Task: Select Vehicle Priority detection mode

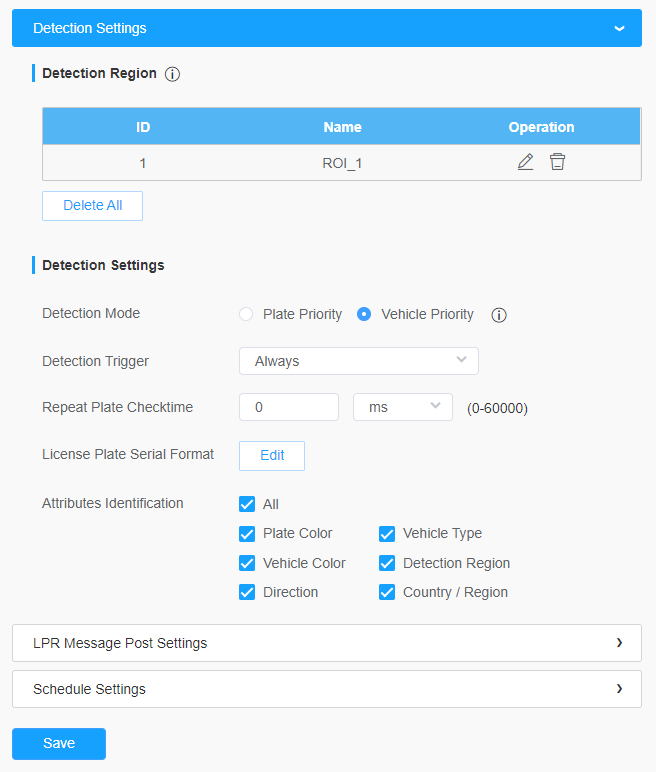Action: [x=364, y=314]
